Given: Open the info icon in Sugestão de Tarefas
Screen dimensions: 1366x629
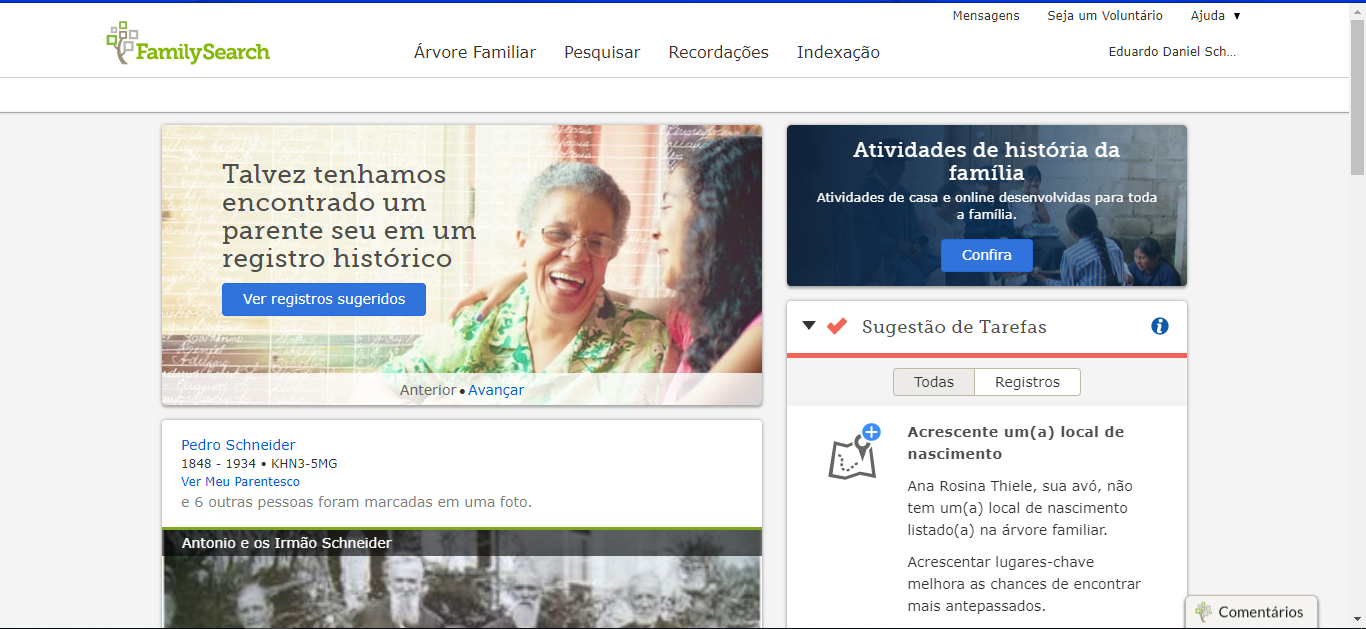Looking at the screenshot, I should [1160, 326].
